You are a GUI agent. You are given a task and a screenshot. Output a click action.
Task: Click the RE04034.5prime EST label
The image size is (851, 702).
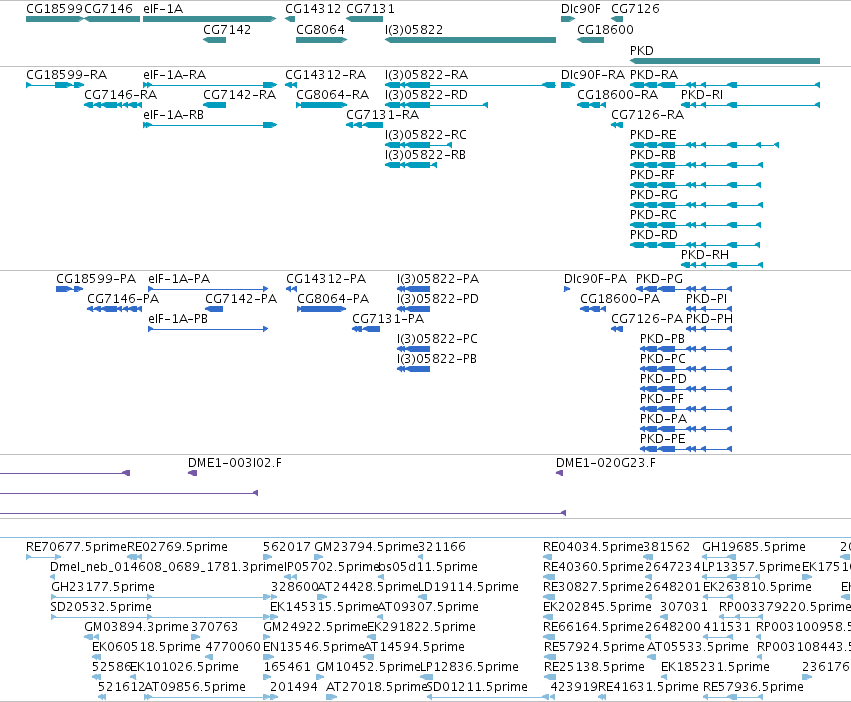coord(593,547)
